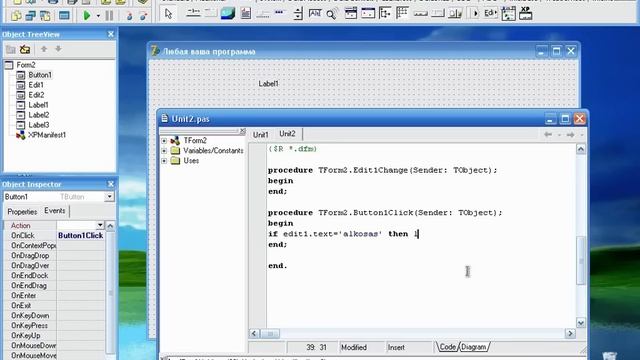Select Button1 in the Object TreeView
This screenshot has height=360, width=640.
[40, 75]
